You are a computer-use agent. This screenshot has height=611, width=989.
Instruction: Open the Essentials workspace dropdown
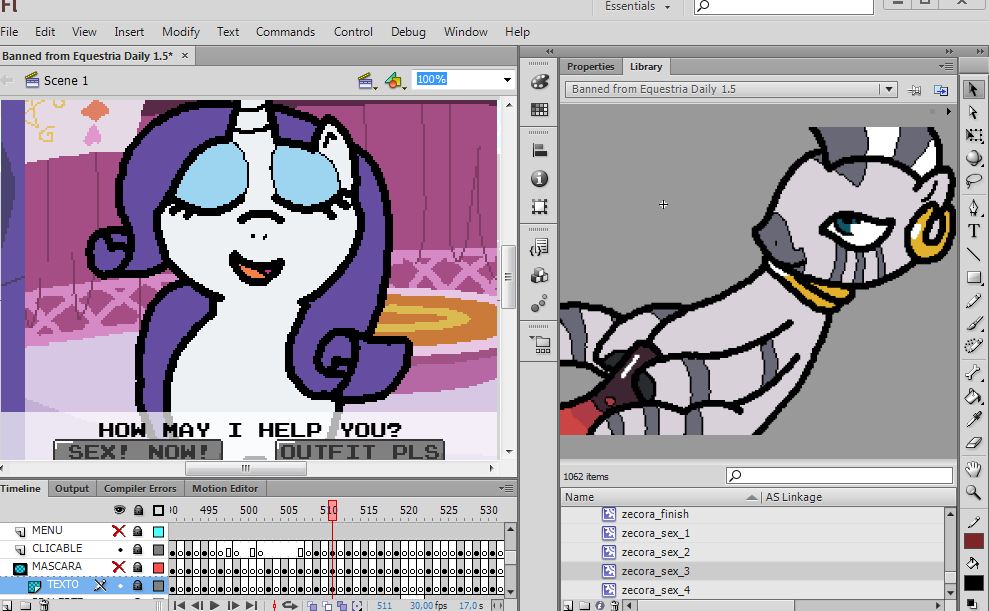tap(667, 7)
